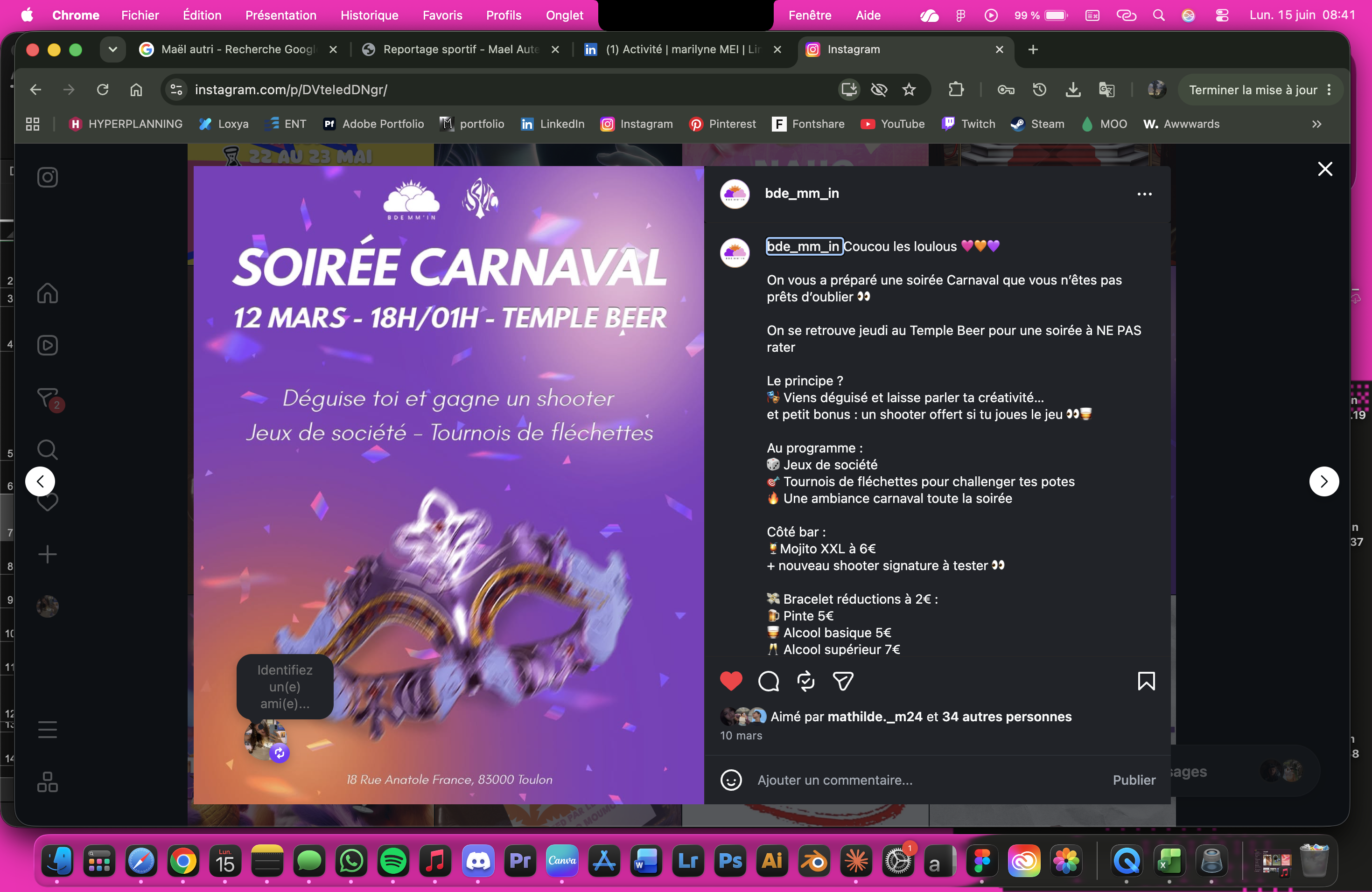
Task: Open Favoris menu in menu bar
Action: [x=442, y=15]
